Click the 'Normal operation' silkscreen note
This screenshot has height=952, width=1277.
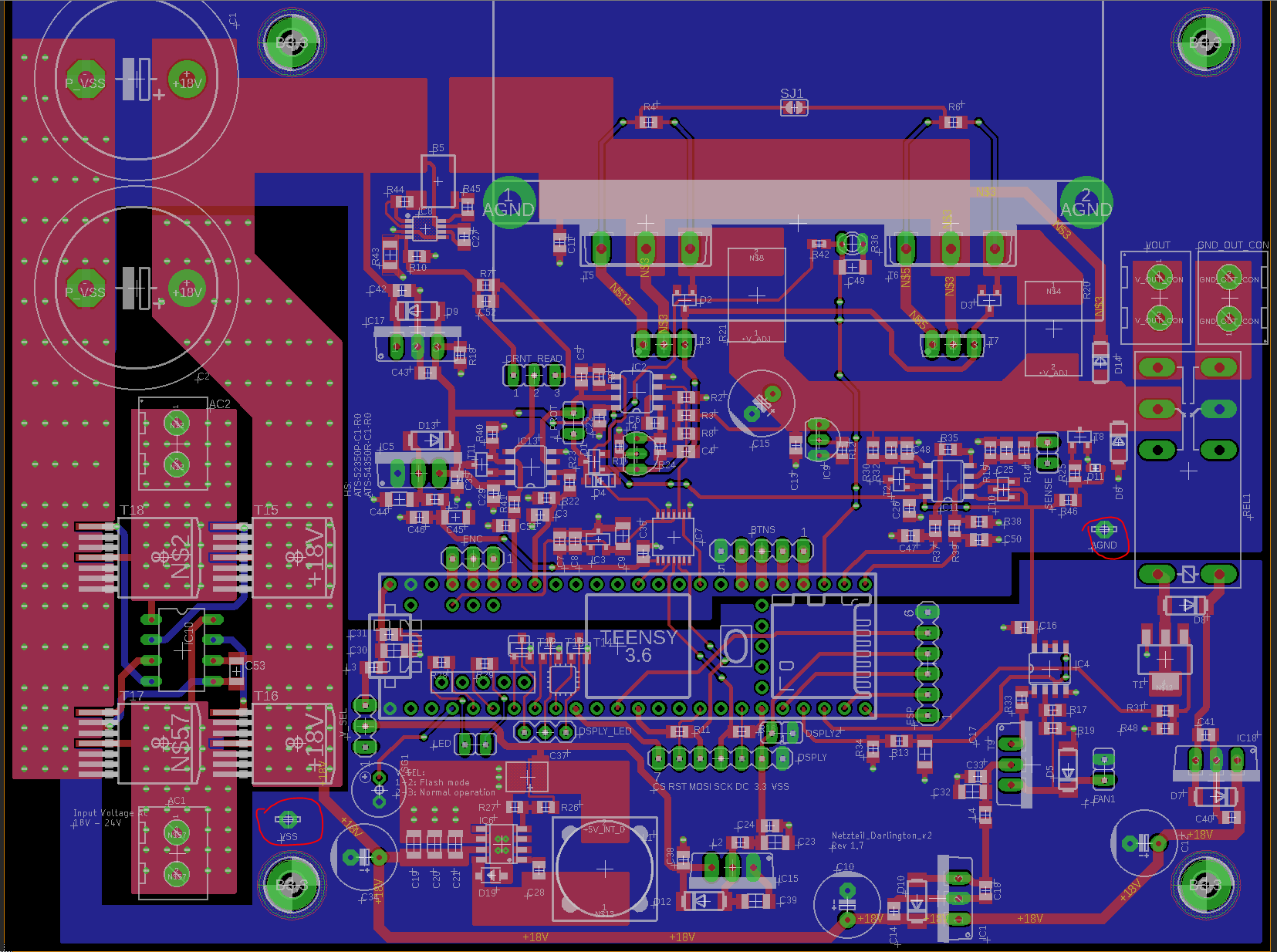458,792
